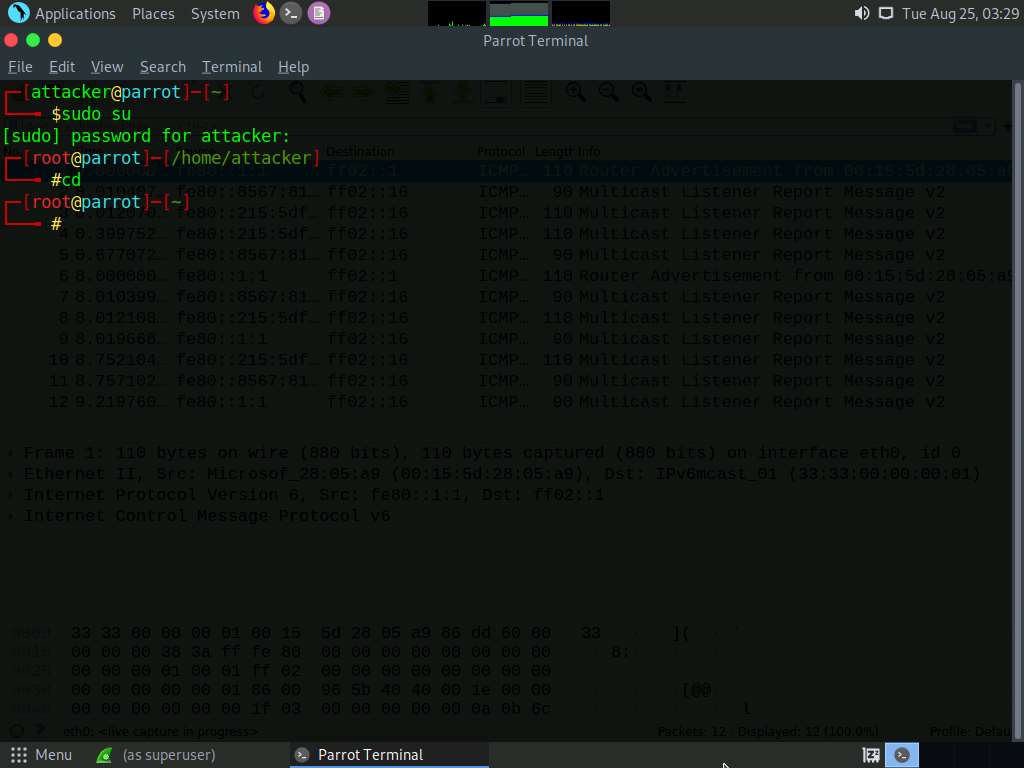Screen dimensions: 1024x768
Task: Click the yellow window button
Action: [55, 40]
